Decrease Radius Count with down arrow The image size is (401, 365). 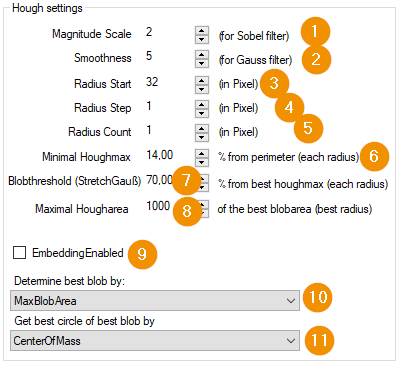click(202, 137)
